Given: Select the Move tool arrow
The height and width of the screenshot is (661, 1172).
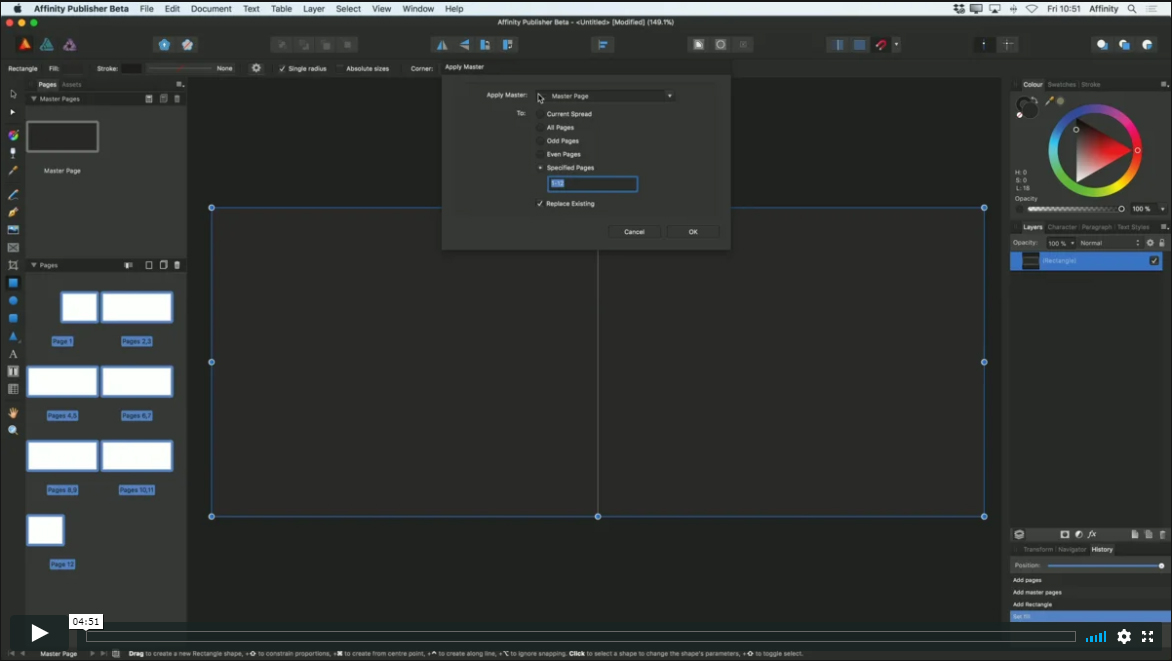Looking at the screenshot, I should 13,94.
